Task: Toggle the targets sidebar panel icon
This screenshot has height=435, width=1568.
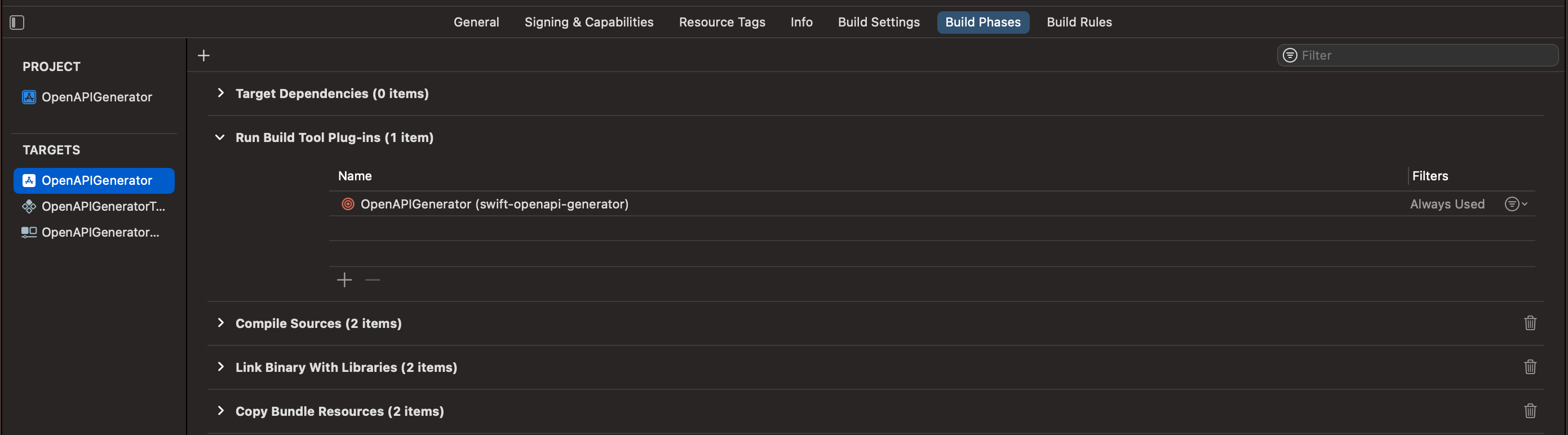Action: click(x=17, y=23)
